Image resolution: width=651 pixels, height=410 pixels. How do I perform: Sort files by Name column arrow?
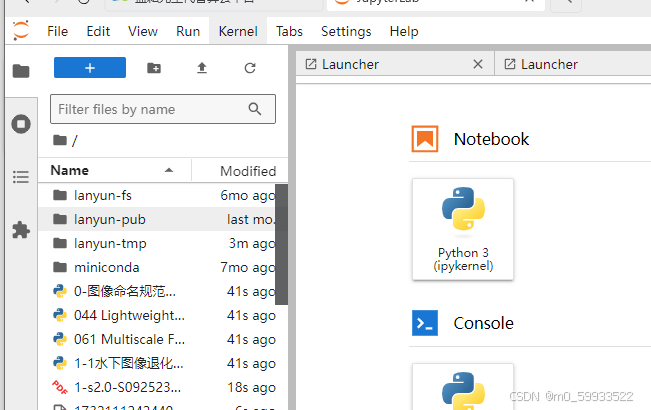click(x=169, y=170)
